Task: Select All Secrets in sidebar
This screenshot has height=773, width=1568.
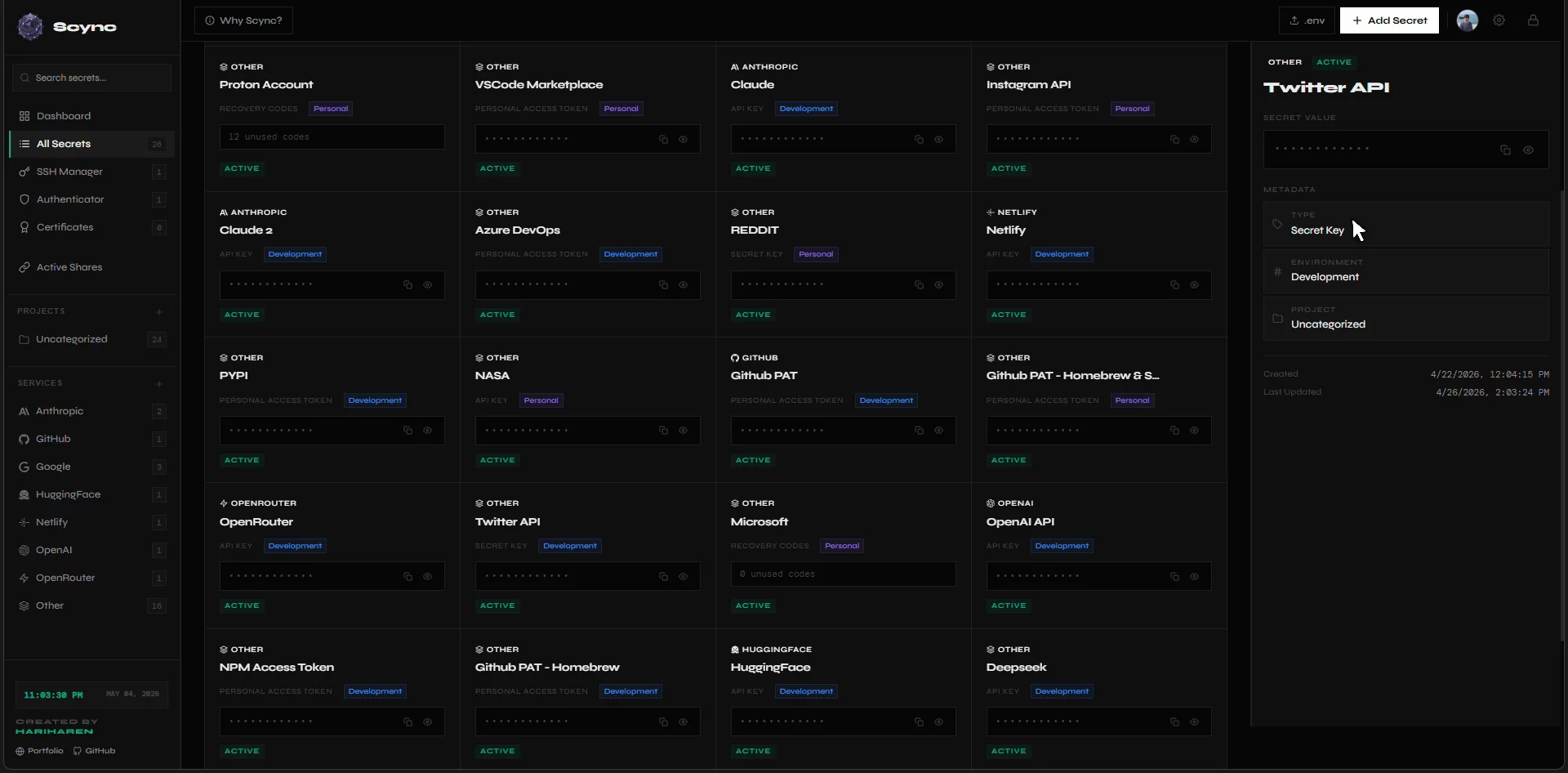Action: 91,144
